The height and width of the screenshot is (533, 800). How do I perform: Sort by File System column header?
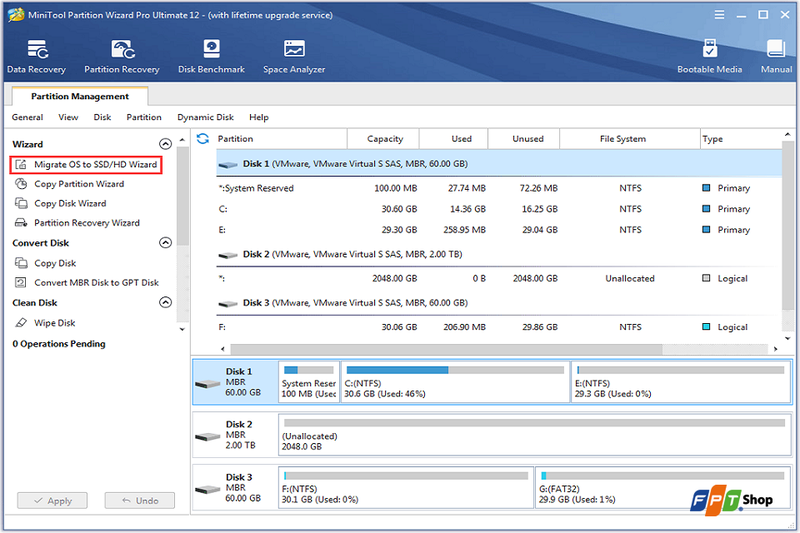tap(630, 139)
